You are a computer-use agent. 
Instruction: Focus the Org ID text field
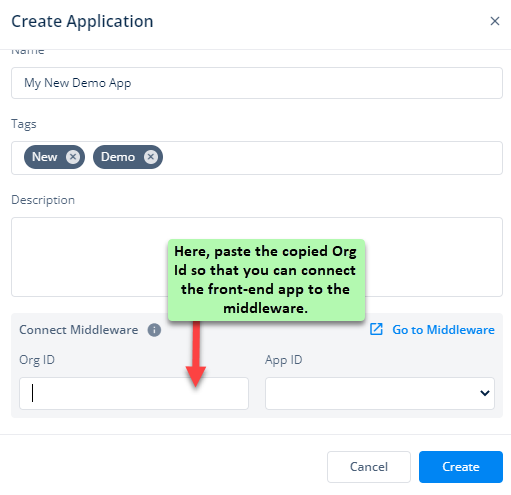coord(134,393)
